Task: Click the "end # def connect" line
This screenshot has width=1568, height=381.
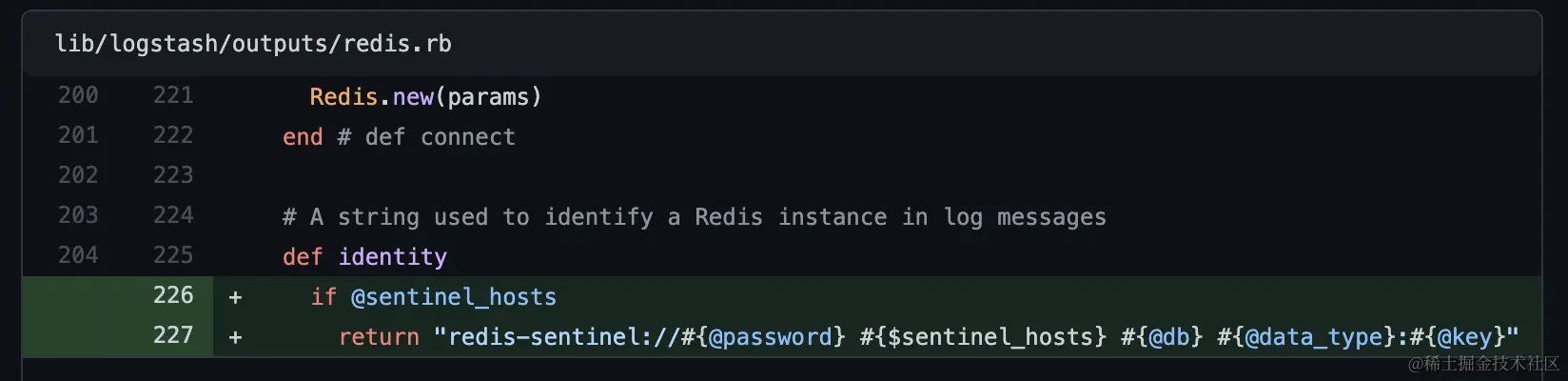Action: click(399, 137)
